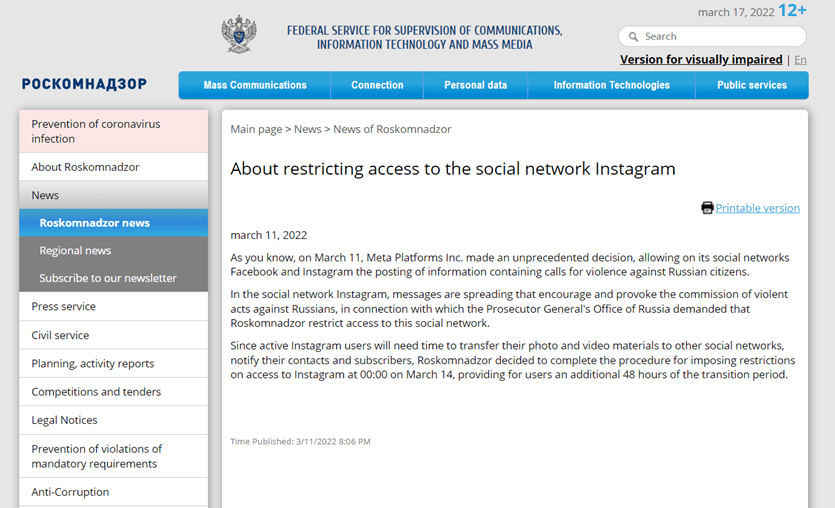Click the 12+ age rating badge
The width and height of the screenshot is (835, 508).
[x=792, y=11]
